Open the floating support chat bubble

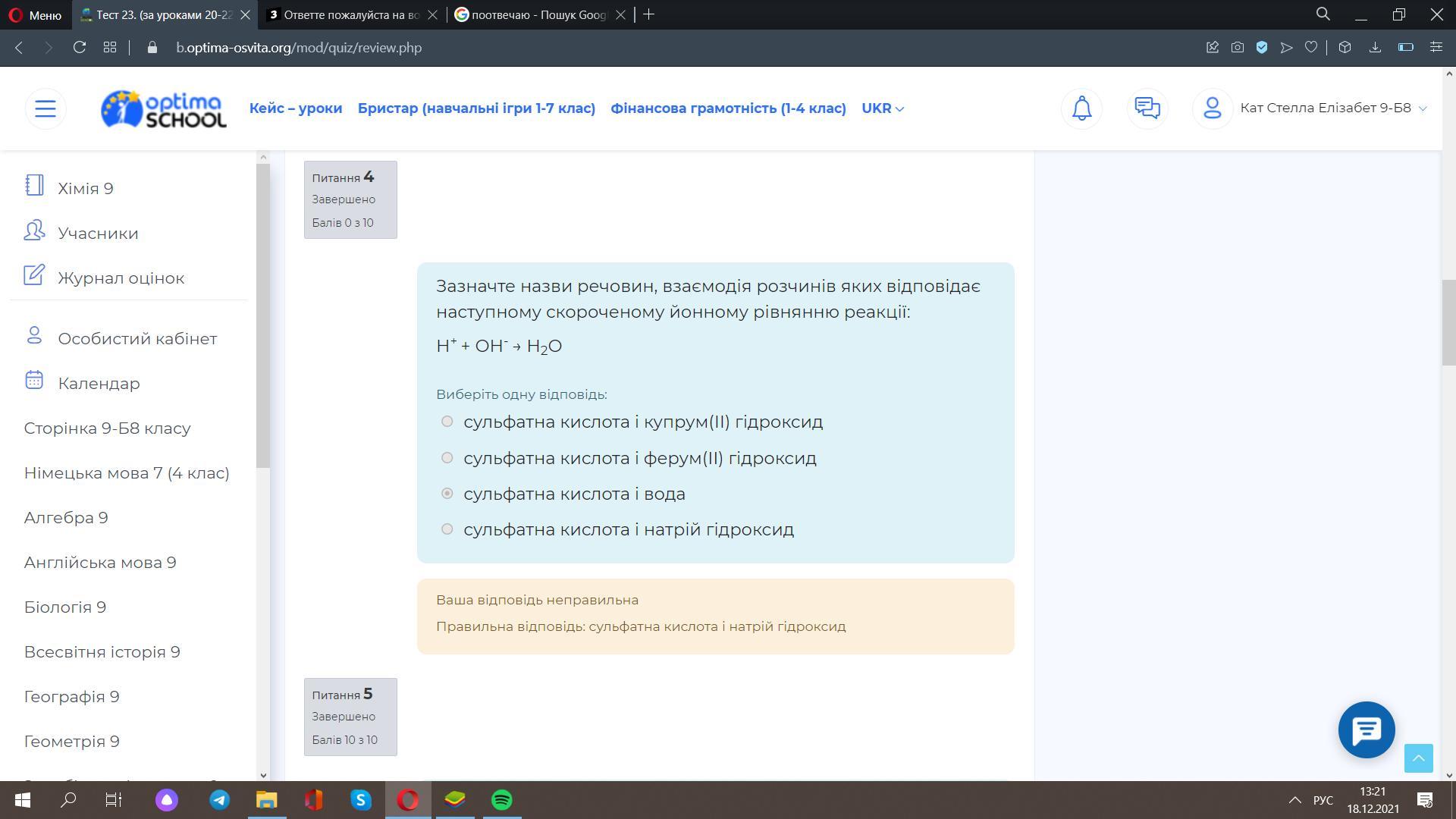point(1366,730)
